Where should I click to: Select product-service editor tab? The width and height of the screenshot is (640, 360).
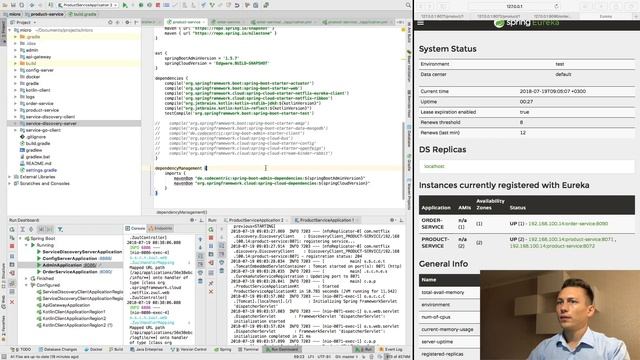pos(186,22)
